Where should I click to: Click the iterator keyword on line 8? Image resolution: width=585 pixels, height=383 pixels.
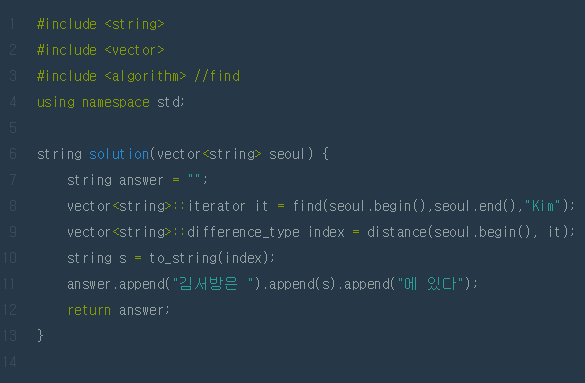tap(216, 206)
